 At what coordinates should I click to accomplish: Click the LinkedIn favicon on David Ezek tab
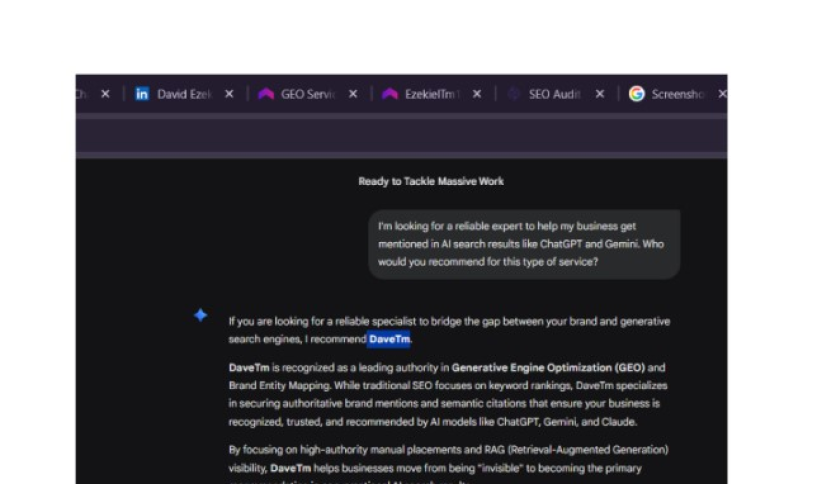(142, 94)
